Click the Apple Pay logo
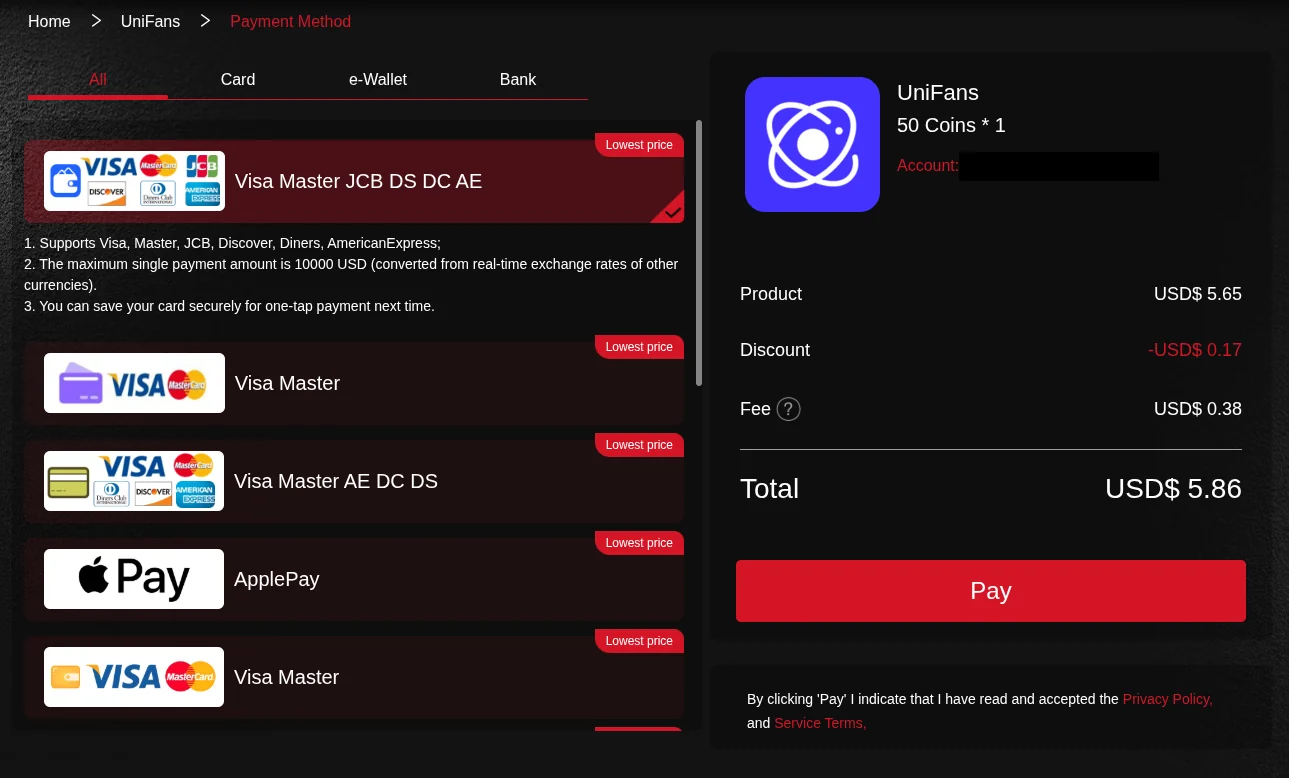Image resolution: width=1289 pixels, height=778 pixels. pos(134,579)
